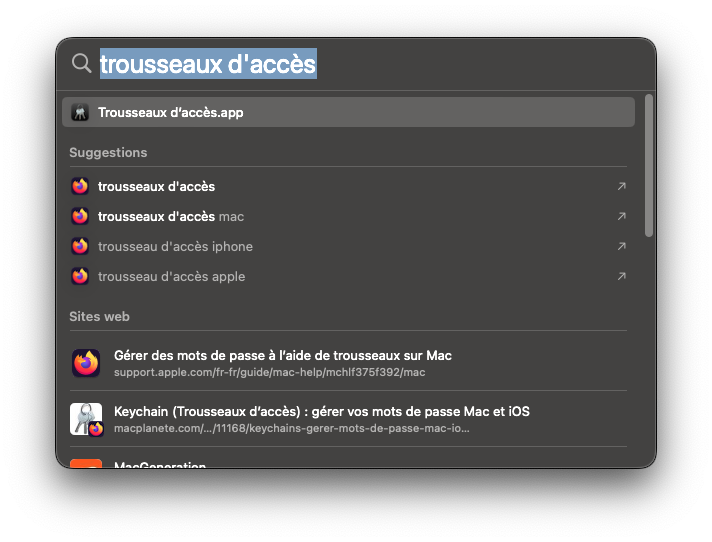Open arrow for "trousseau d'accès apple" suggestion

(621, 276)
